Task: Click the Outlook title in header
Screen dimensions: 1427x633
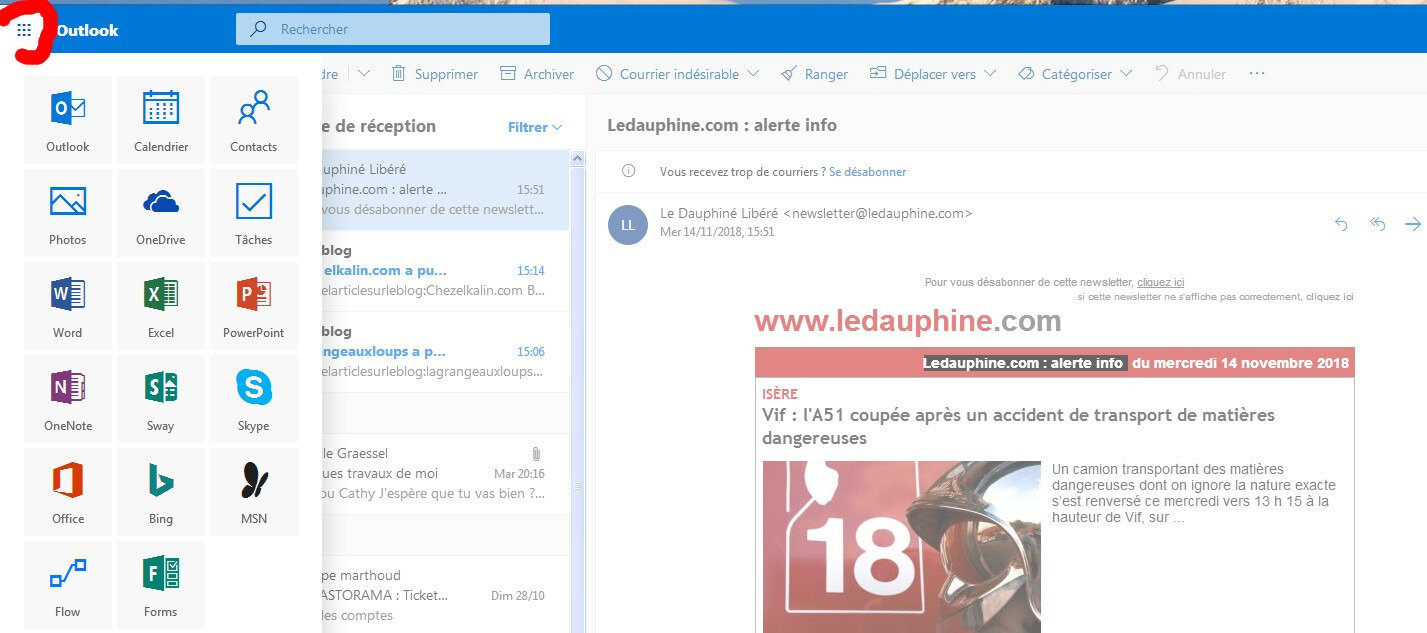Action: pyautogui.click(x=87, y=30)
